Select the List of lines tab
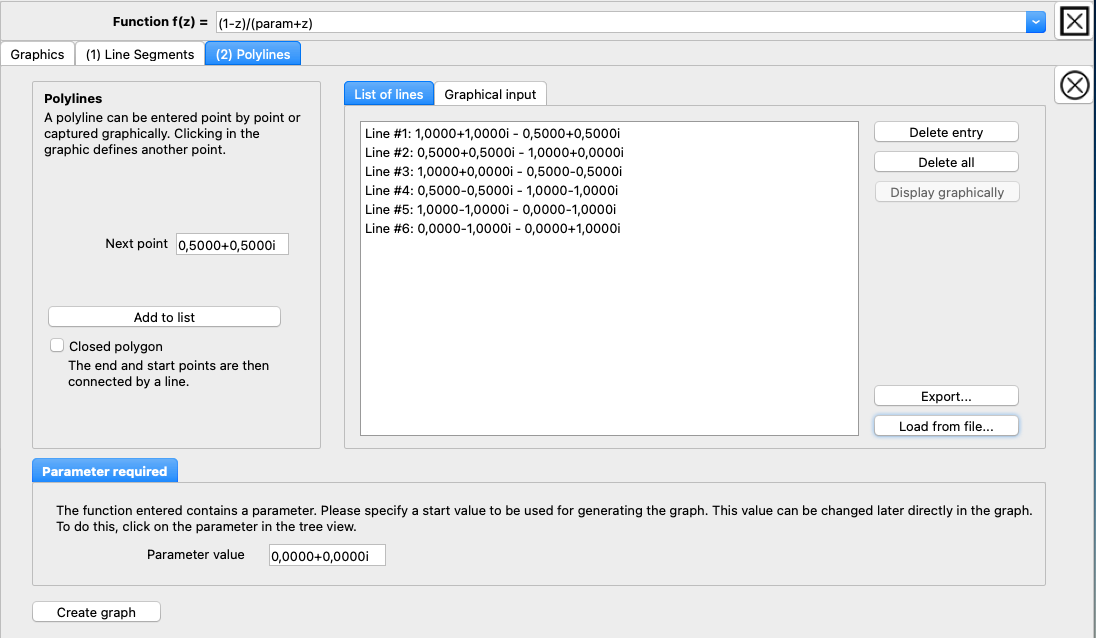 point(389,94)
